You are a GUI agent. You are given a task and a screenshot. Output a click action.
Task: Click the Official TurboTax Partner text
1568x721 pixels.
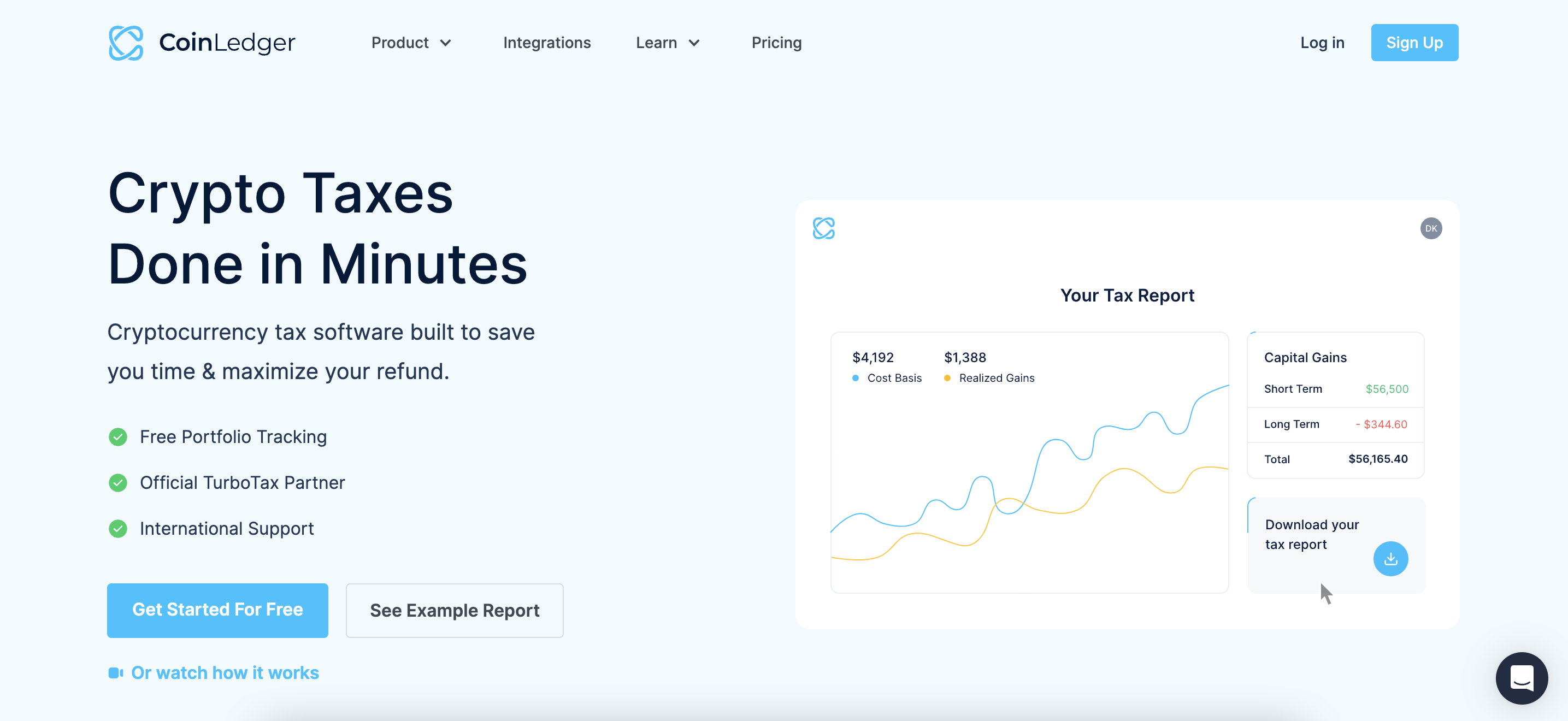click(x=242, y=482)
